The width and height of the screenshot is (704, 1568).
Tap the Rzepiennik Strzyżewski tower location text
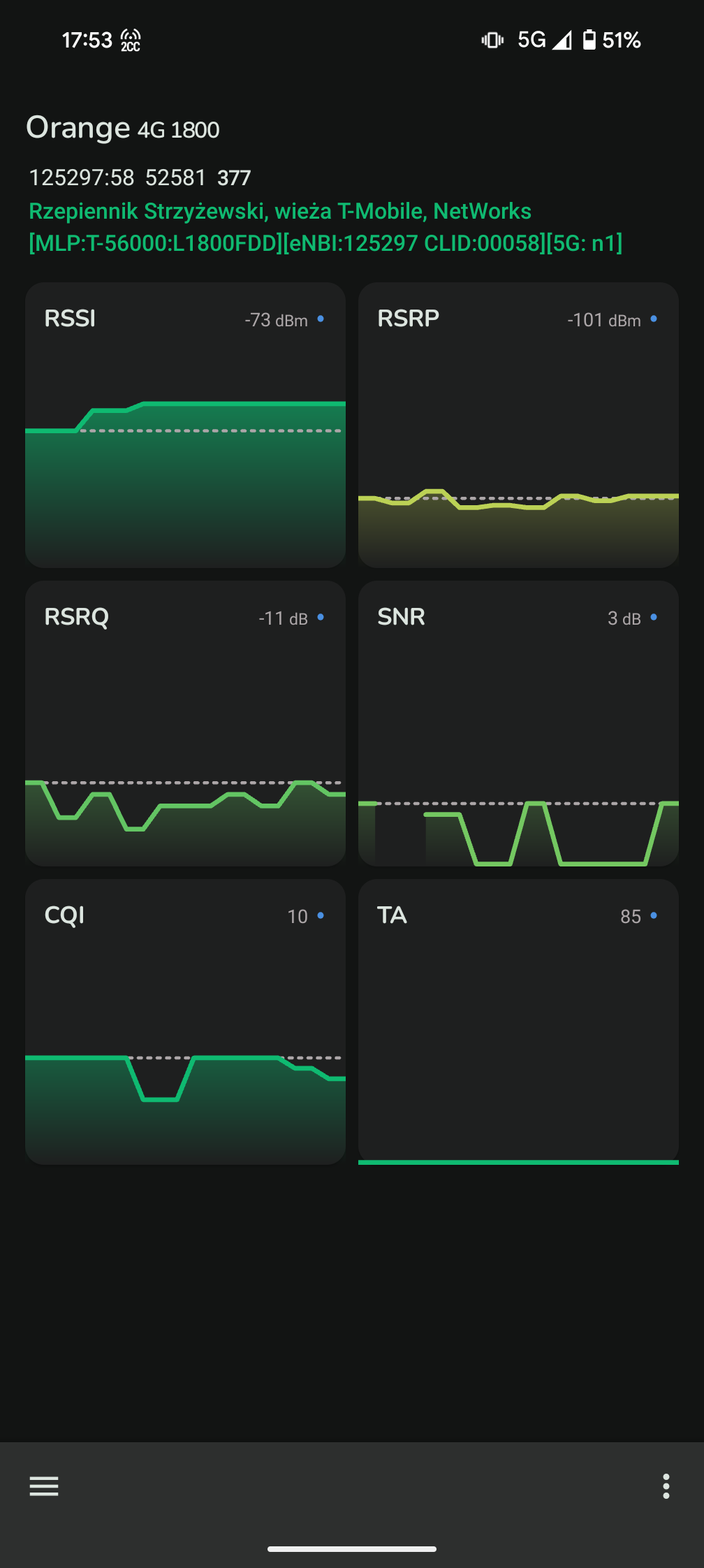[280, 211]
